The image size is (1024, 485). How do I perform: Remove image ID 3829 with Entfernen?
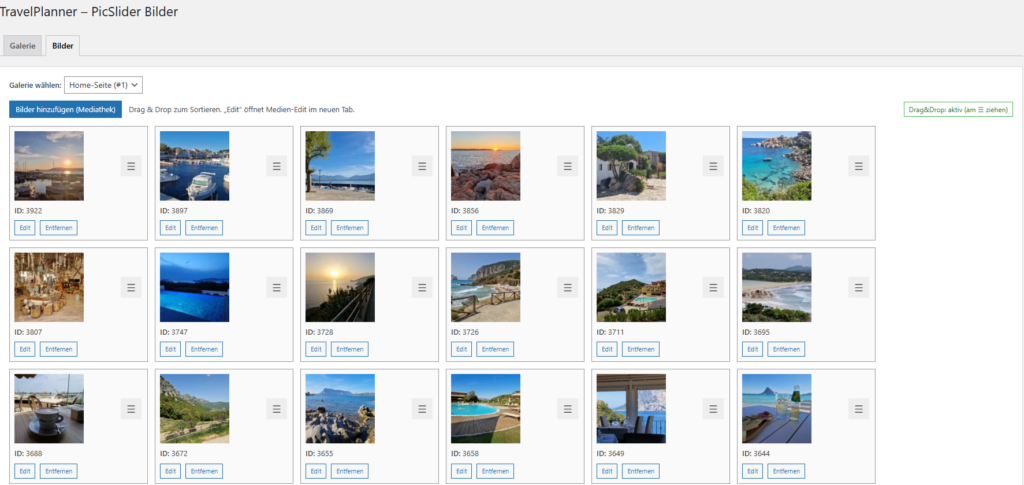tap(640, 228)
